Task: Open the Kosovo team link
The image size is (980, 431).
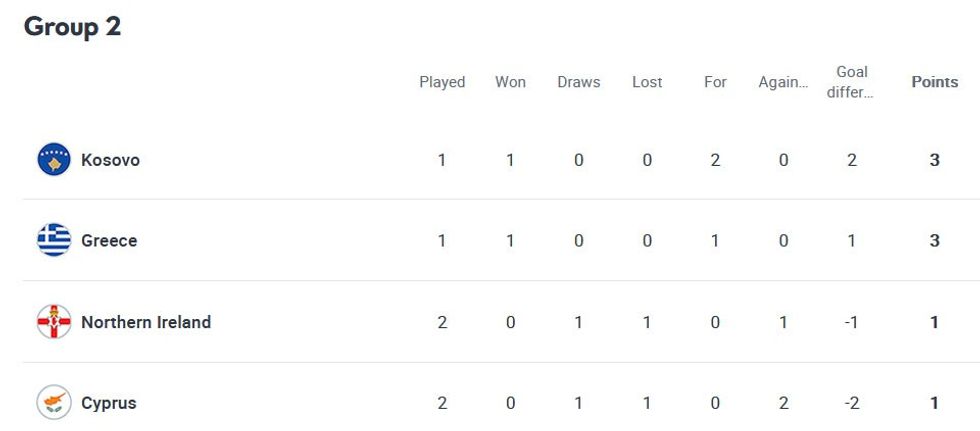Action: coord(110,160)
